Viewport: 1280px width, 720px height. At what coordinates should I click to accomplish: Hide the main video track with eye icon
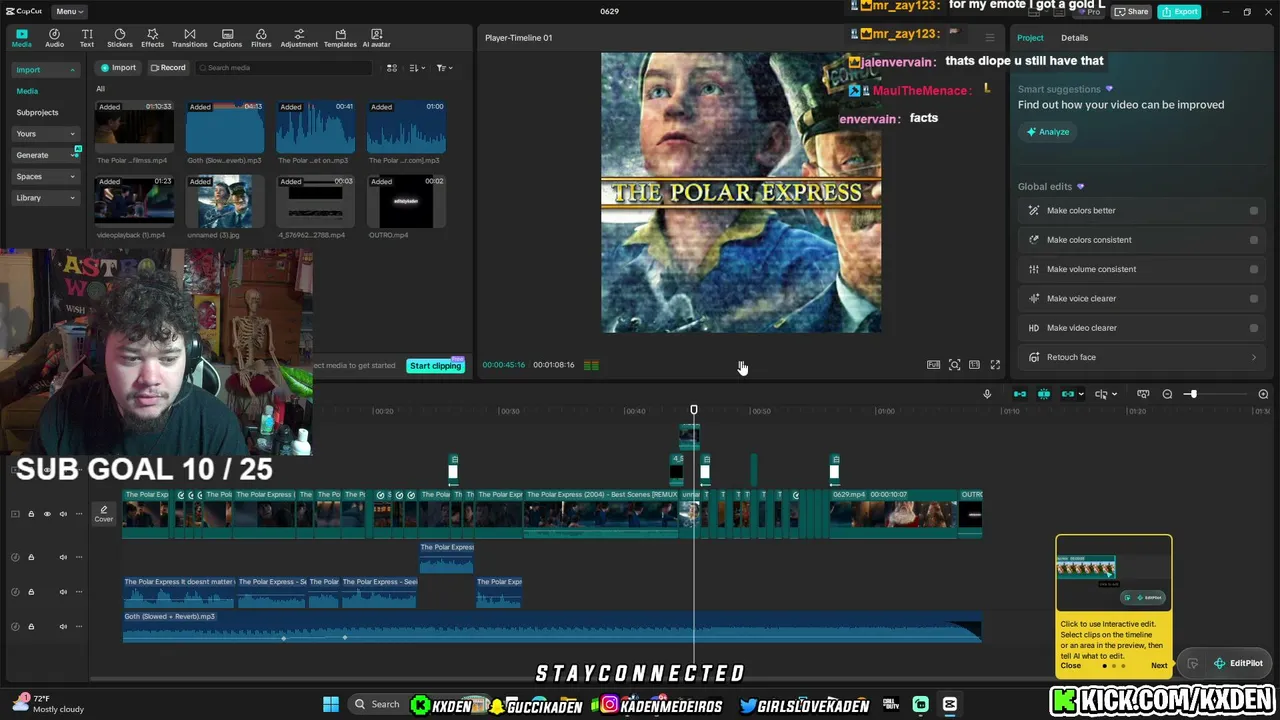click(47, 514)
